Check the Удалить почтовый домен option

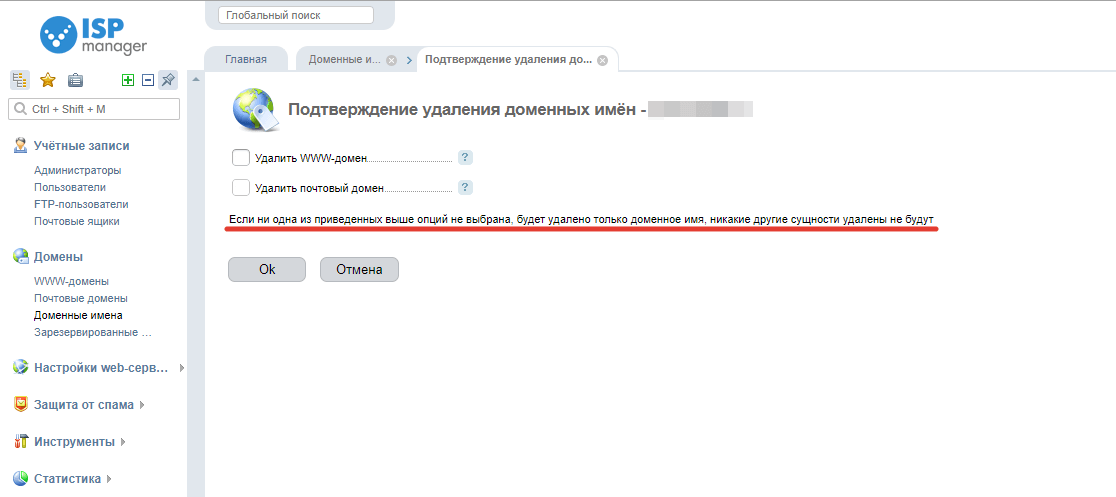(x=240, y=188)
